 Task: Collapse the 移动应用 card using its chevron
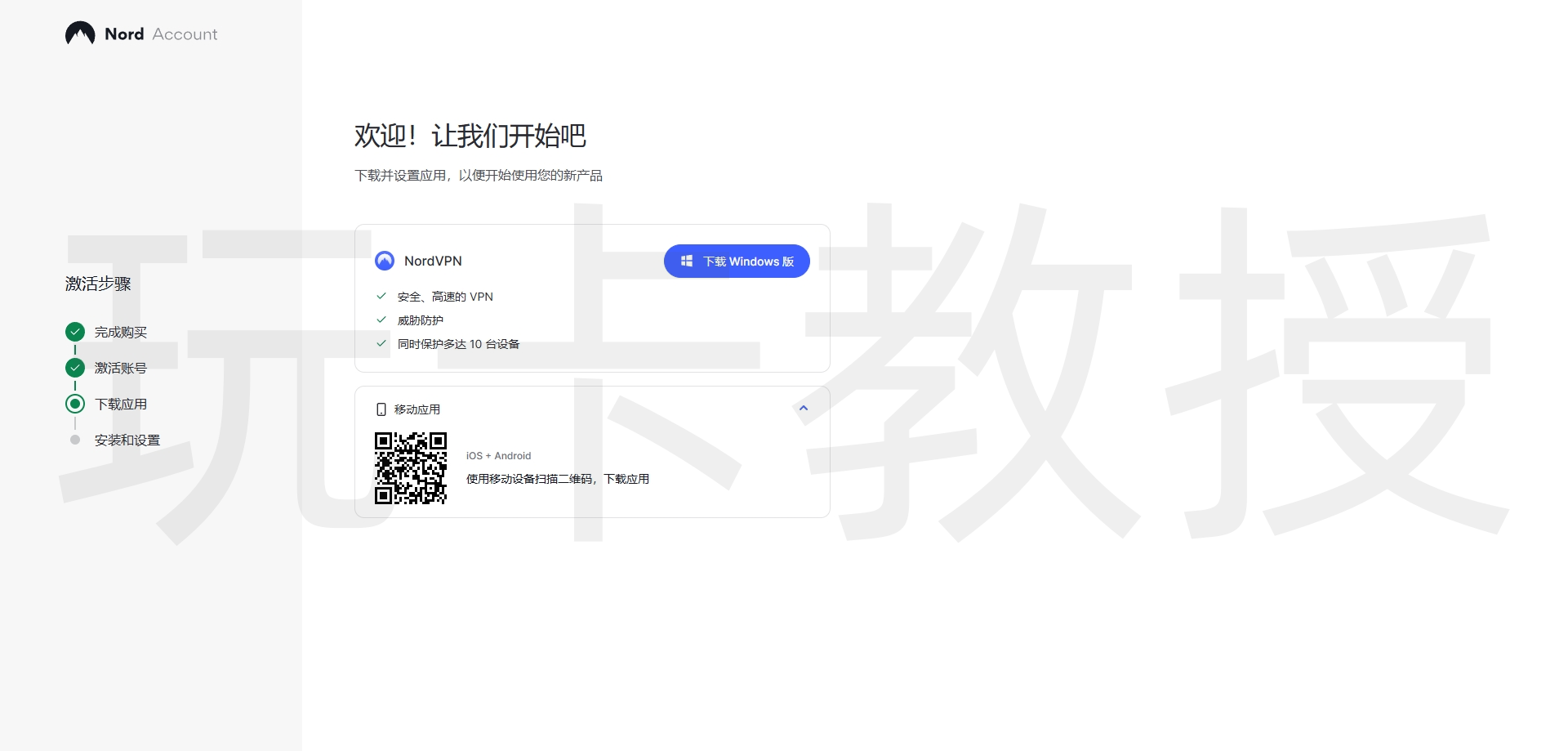[804, 408]
